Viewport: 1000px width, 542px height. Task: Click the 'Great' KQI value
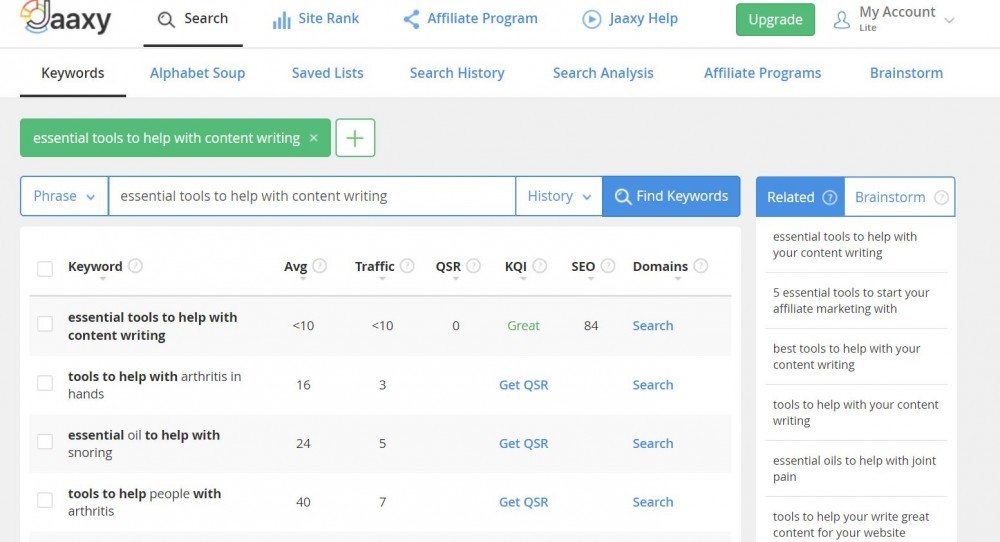523,325
